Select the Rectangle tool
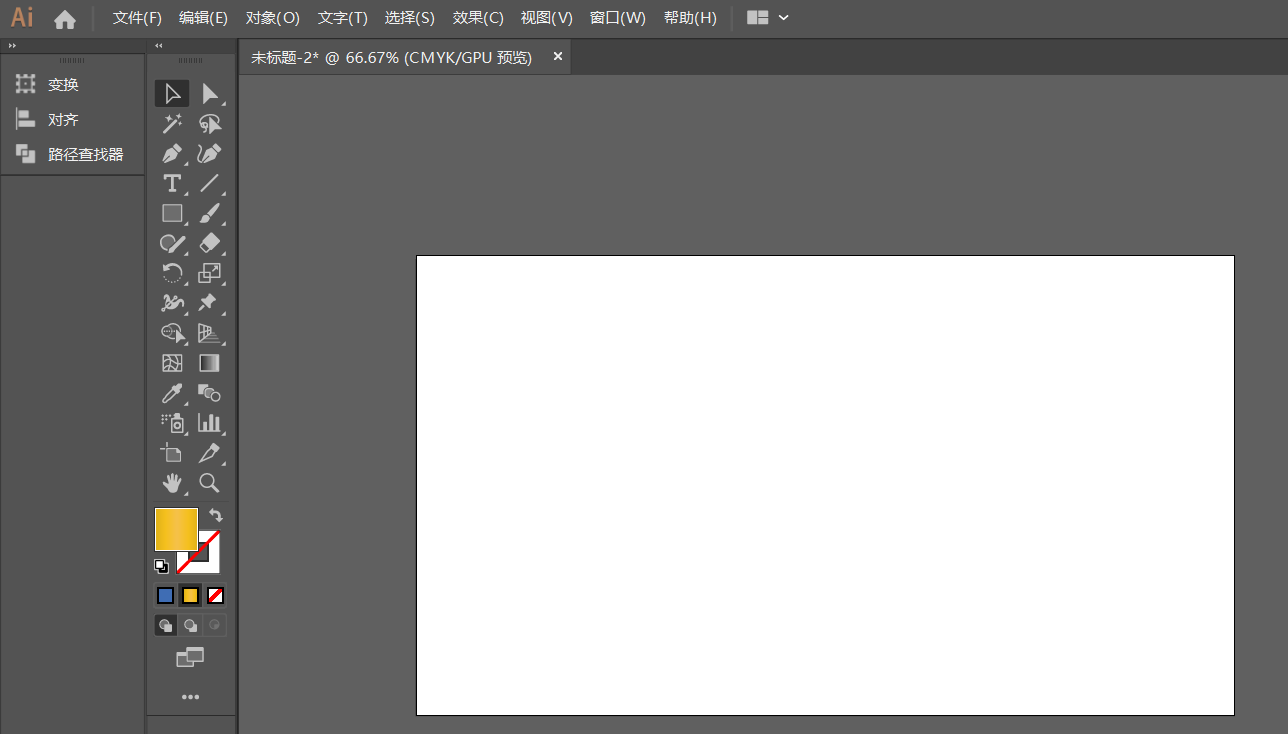 coord(172,213)
